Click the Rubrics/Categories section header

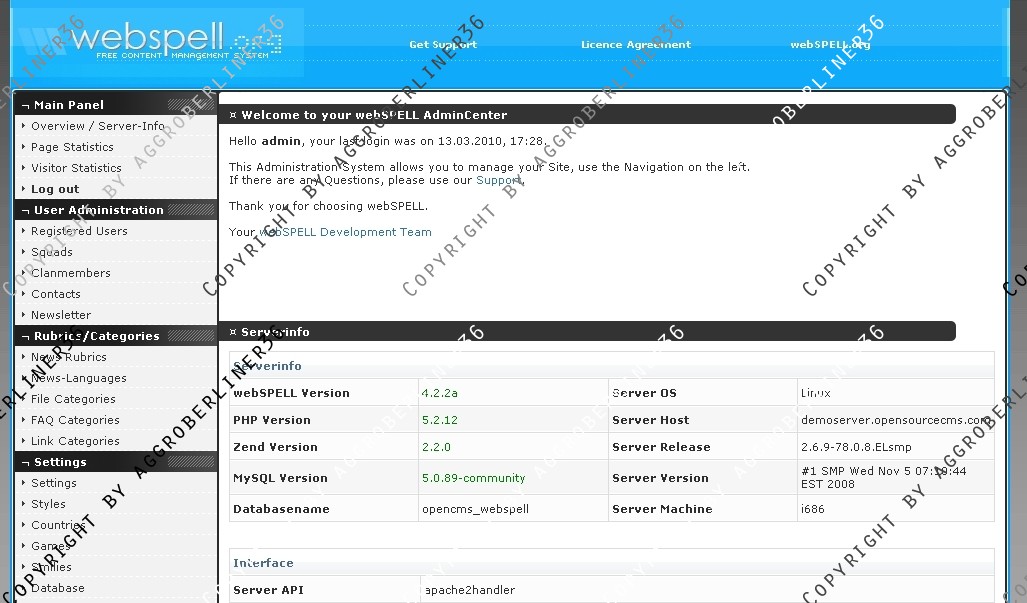tap(116, 336)
